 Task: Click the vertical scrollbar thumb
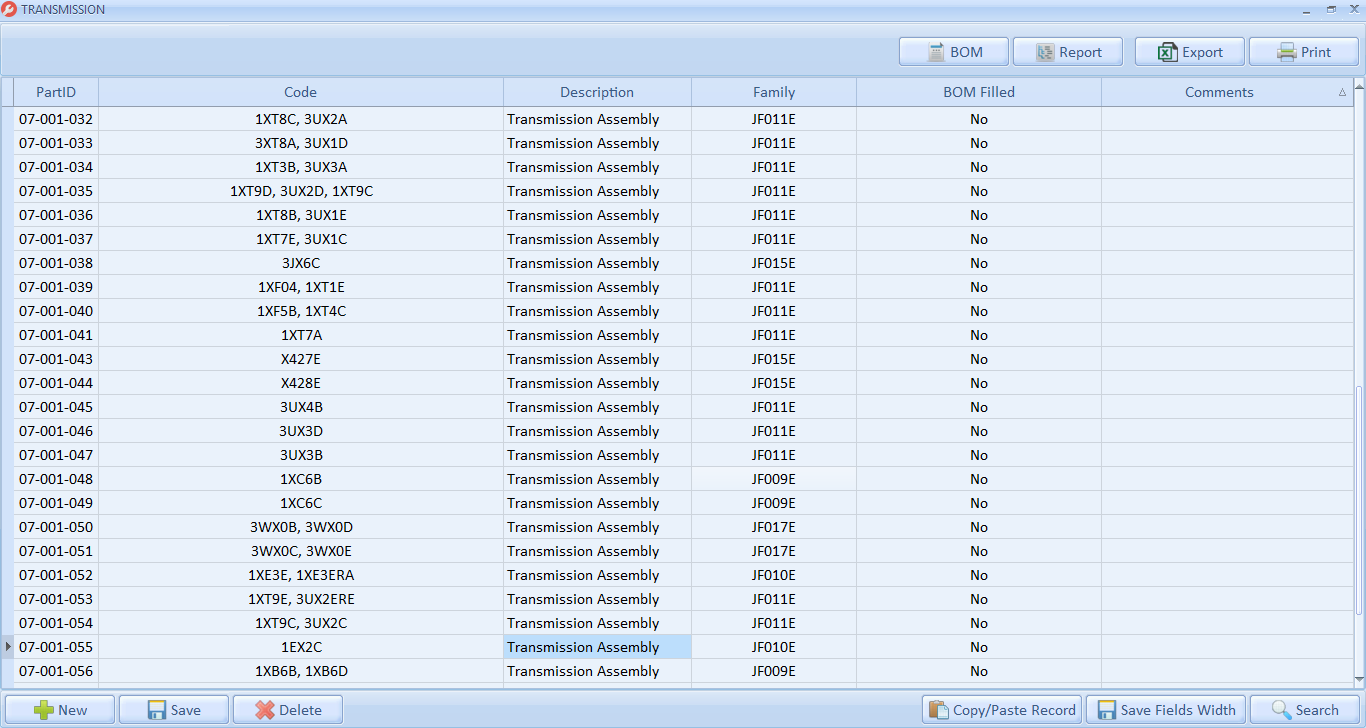coord(1359,500)
